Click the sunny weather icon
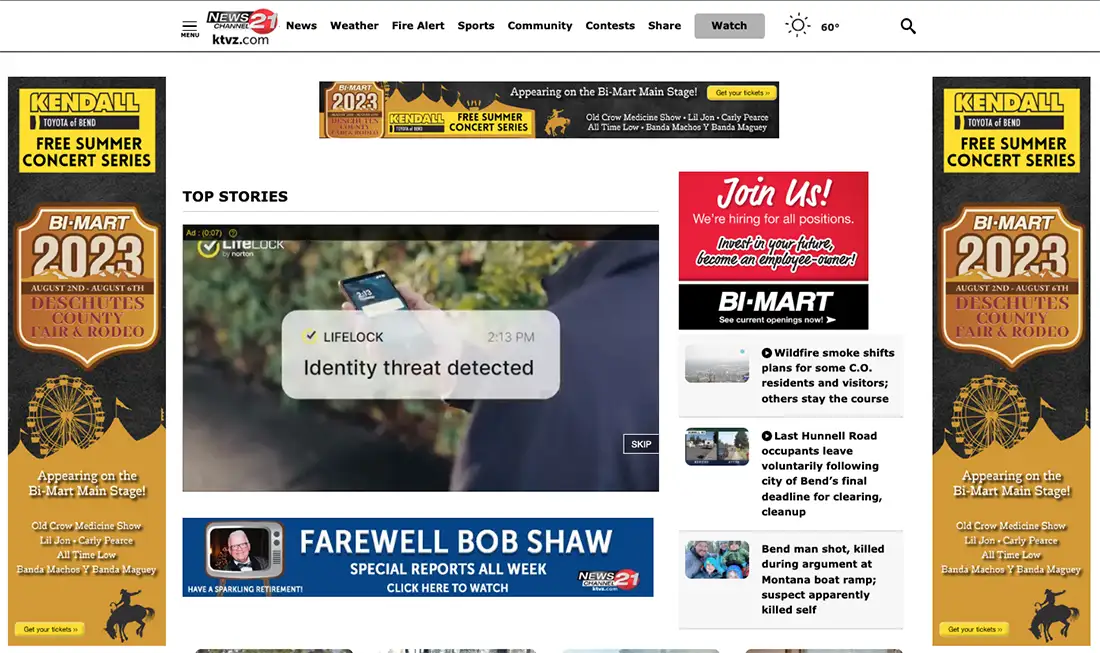This screenshot has height=653, width=1100. [798, 25]
